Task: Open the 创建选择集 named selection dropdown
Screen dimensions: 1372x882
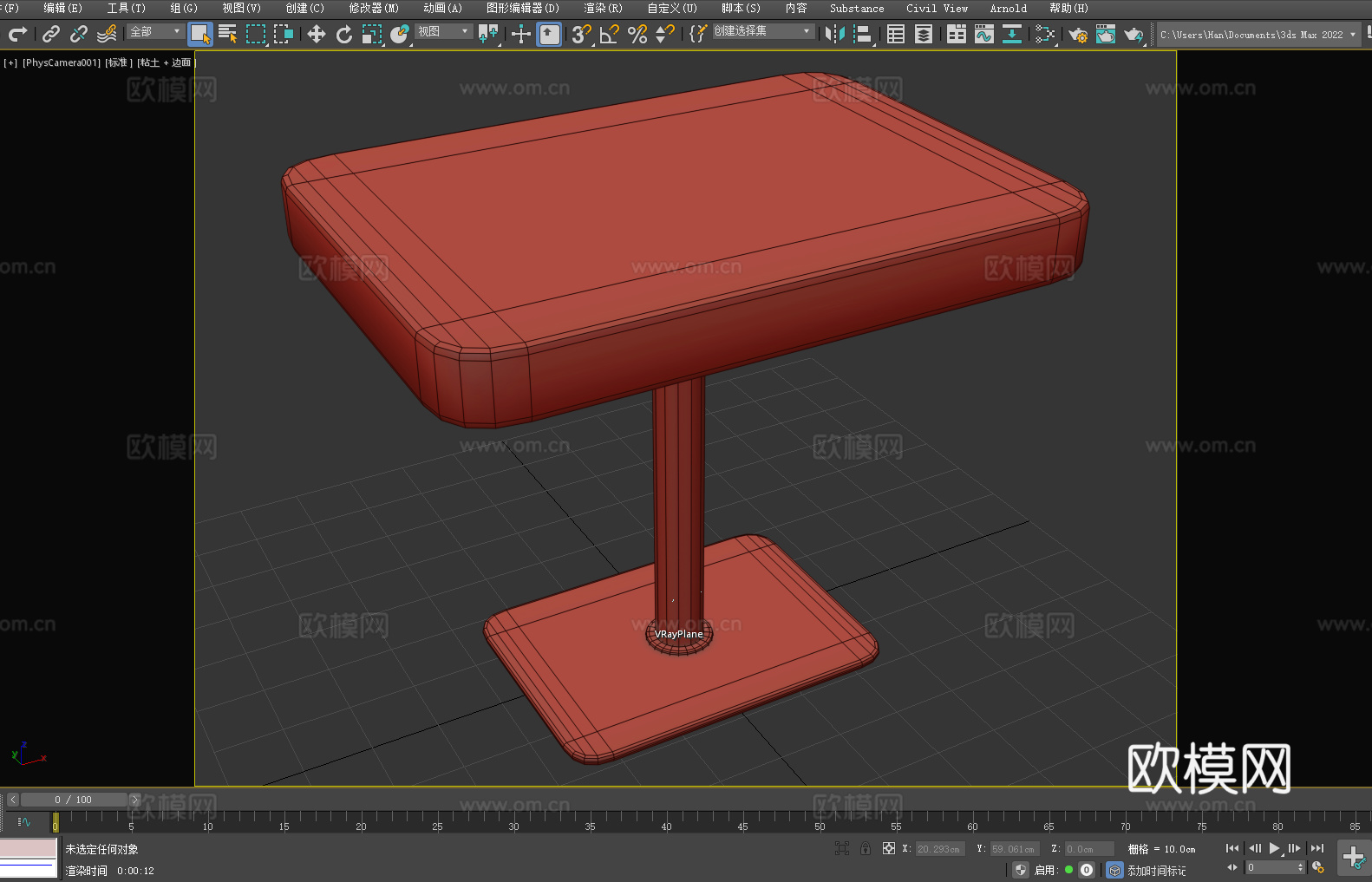Action: click(761, 31)
